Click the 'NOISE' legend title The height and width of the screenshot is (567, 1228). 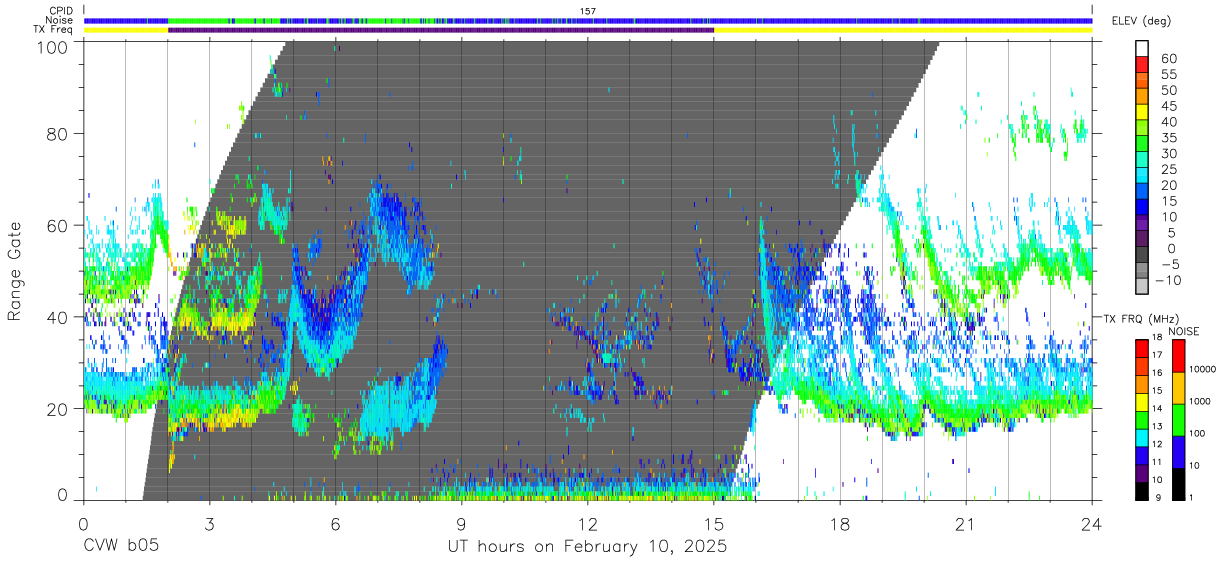(1184, 331)
